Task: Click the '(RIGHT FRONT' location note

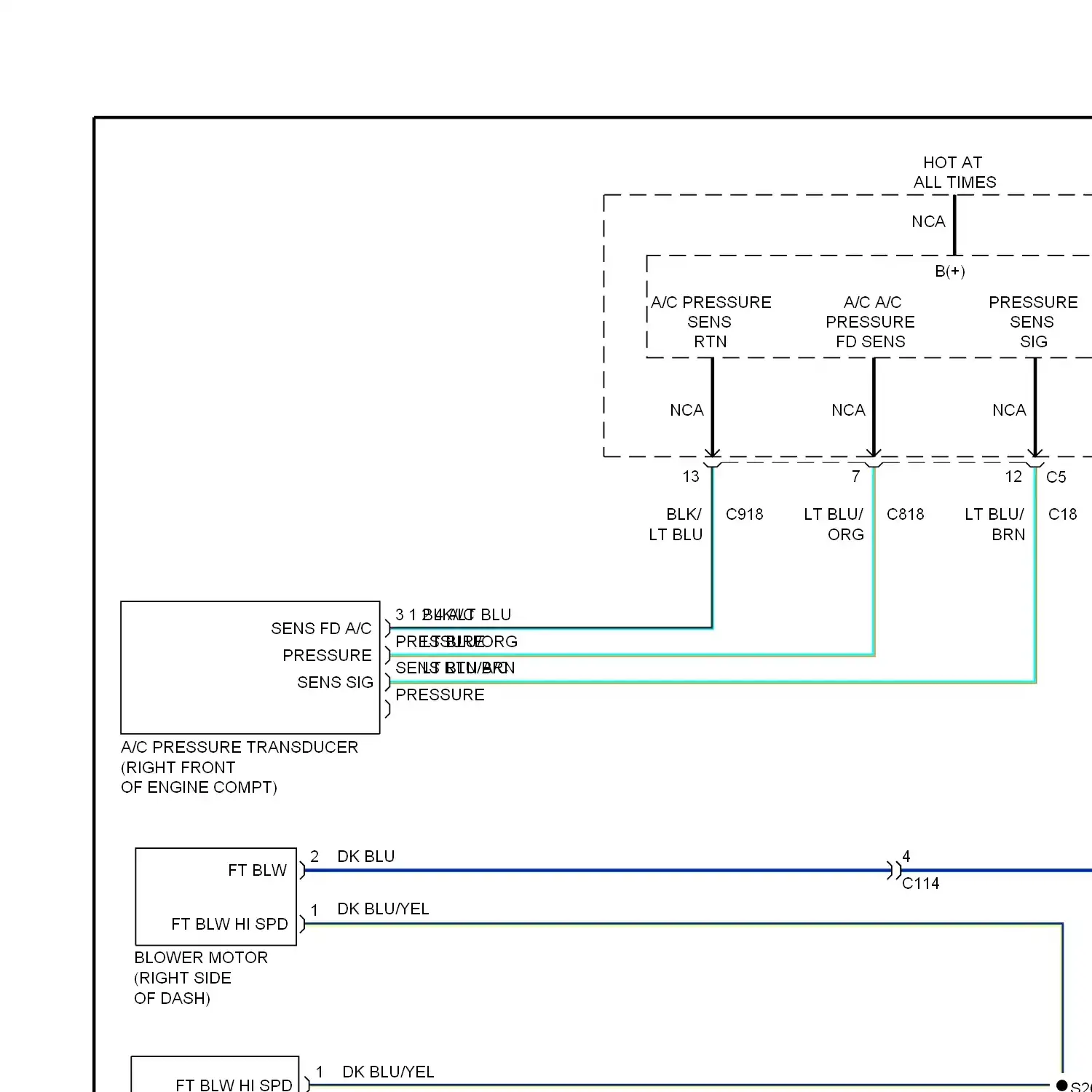Action: (178, 768)
